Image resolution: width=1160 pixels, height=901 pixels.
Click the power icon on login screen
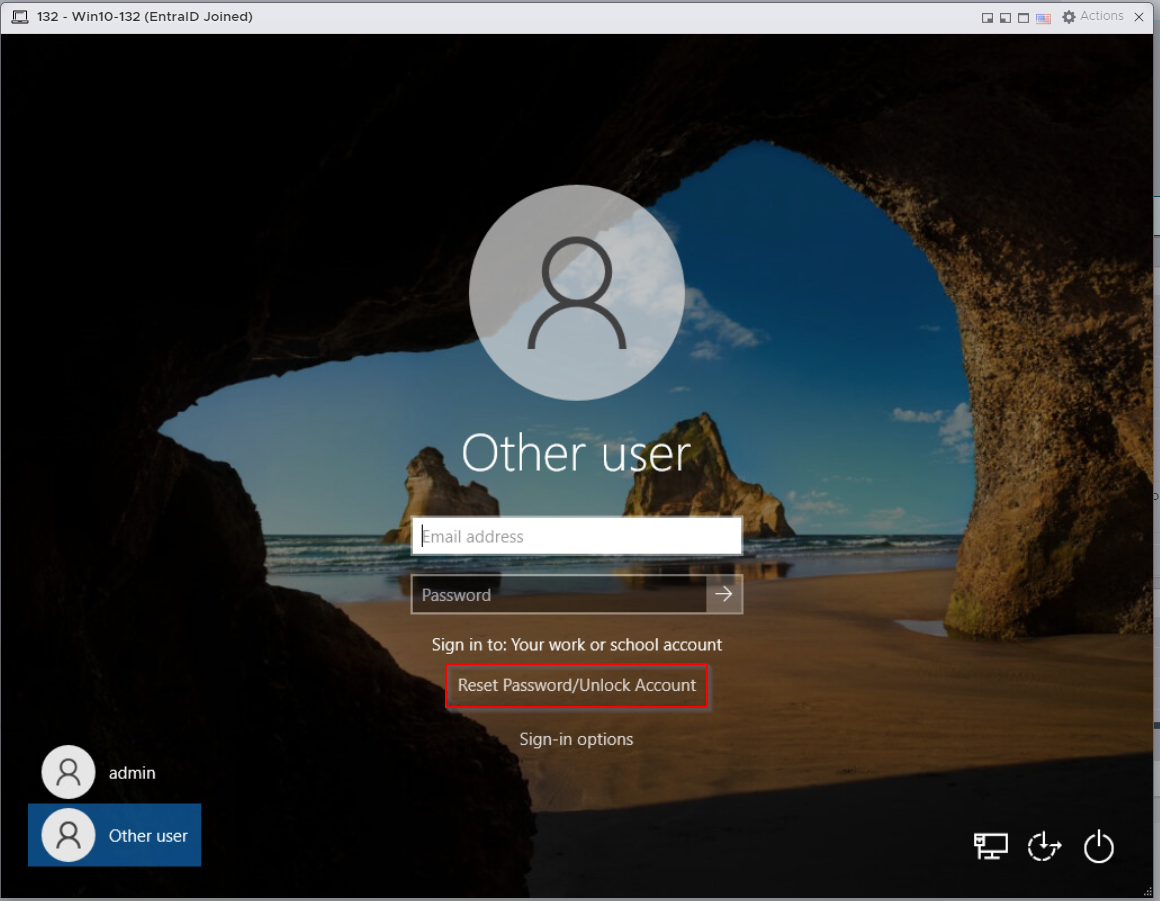click(x=1098, y=846)
